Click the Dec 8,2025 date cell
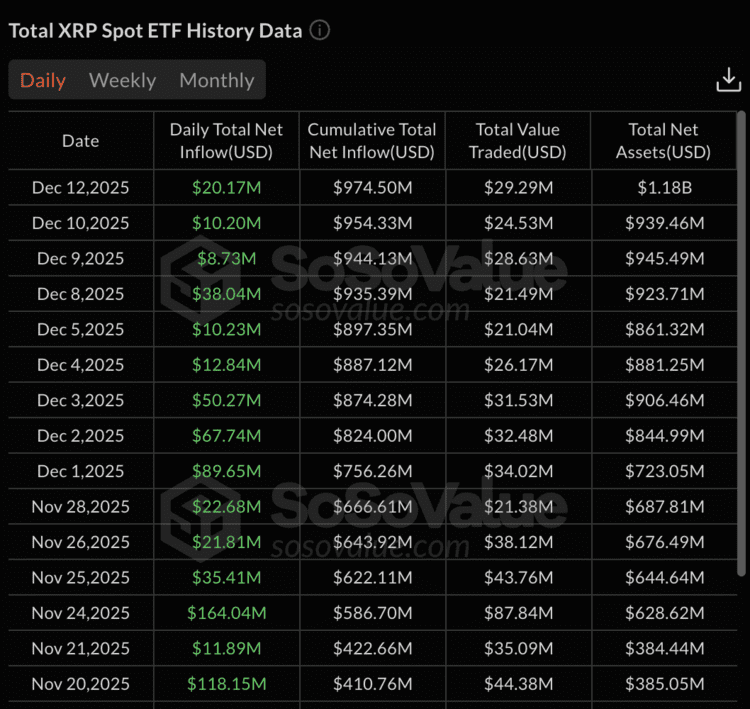 tap(80, 294)
